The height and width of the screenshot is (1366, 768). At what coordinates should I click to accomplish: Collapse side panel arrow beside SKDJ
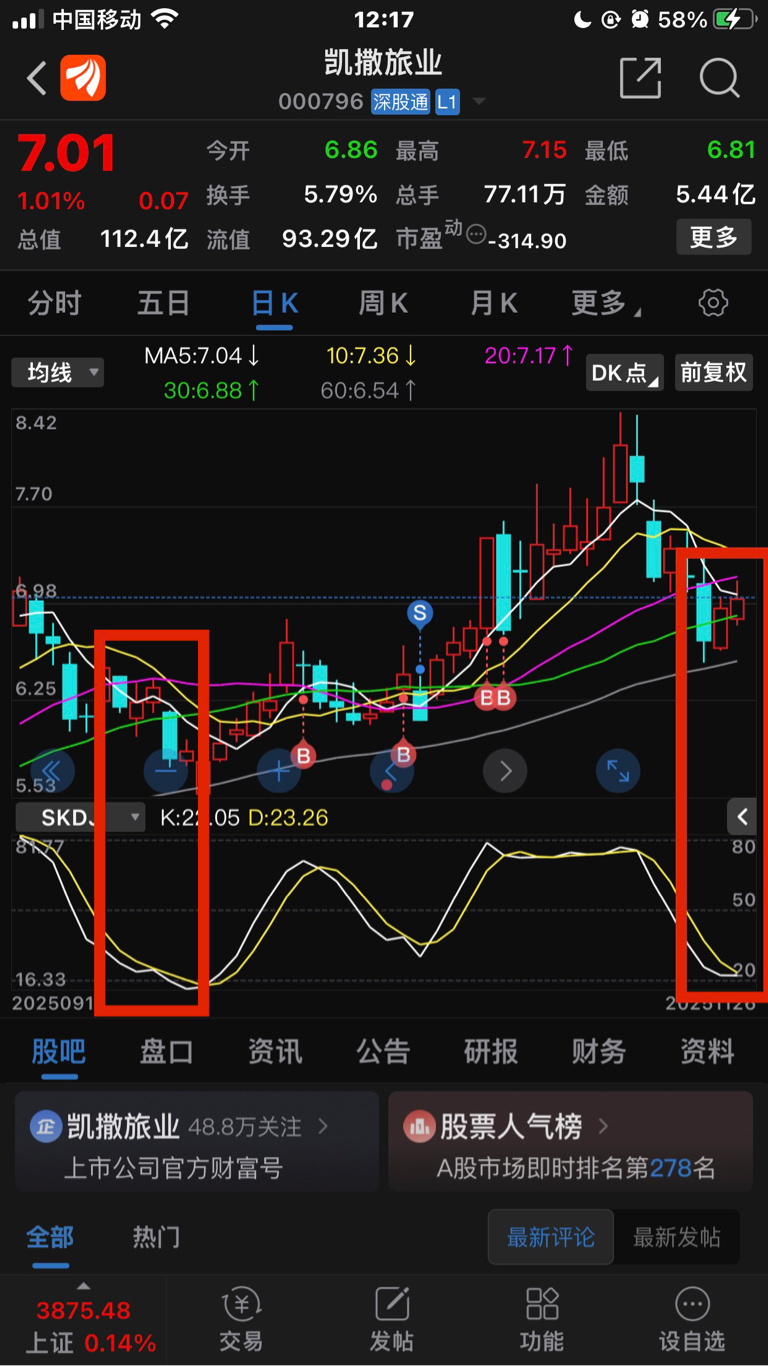[x=742, y=817]
